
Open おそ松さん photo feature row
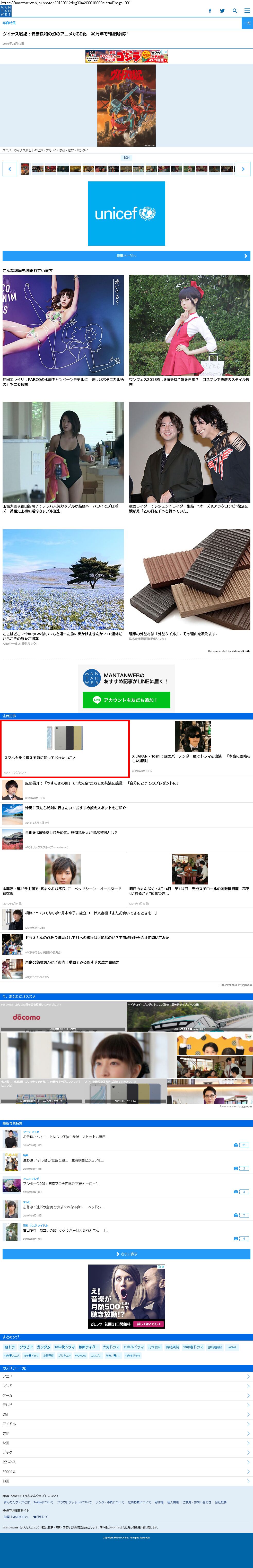point(126,1139)
